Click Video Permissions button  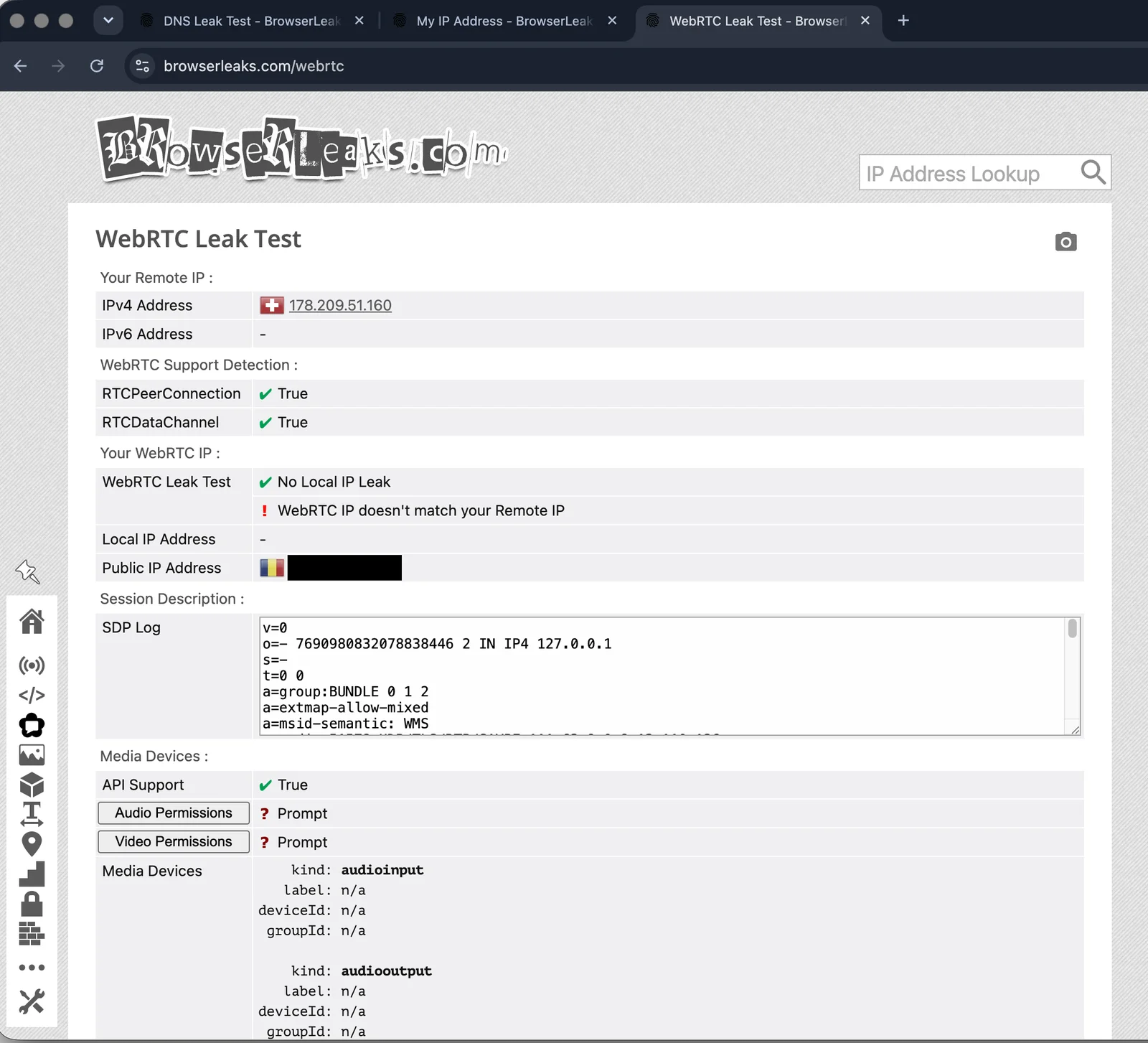[x=174, y=842]
